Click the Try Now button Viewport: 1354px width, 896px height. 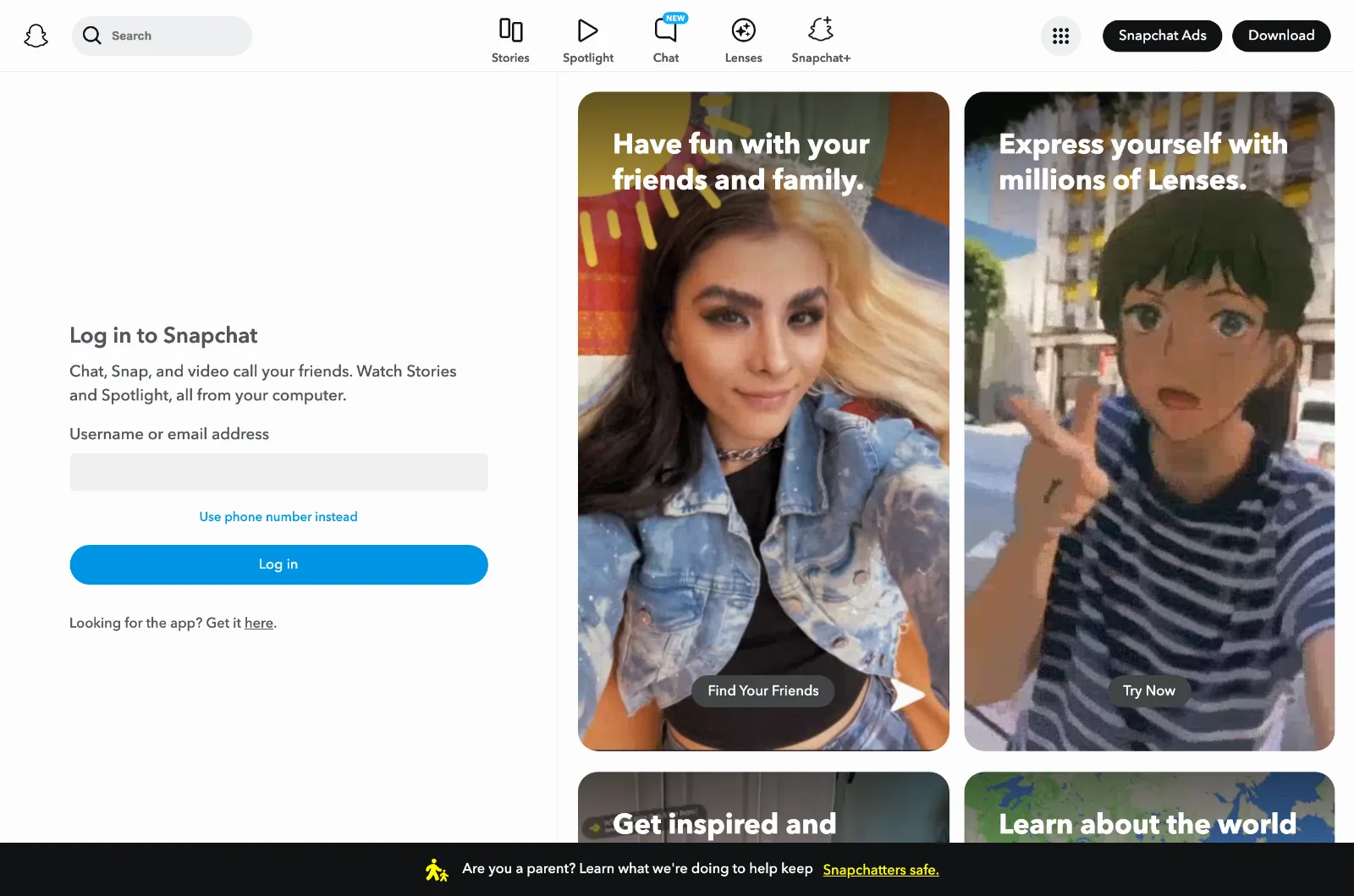[1148, 690]
